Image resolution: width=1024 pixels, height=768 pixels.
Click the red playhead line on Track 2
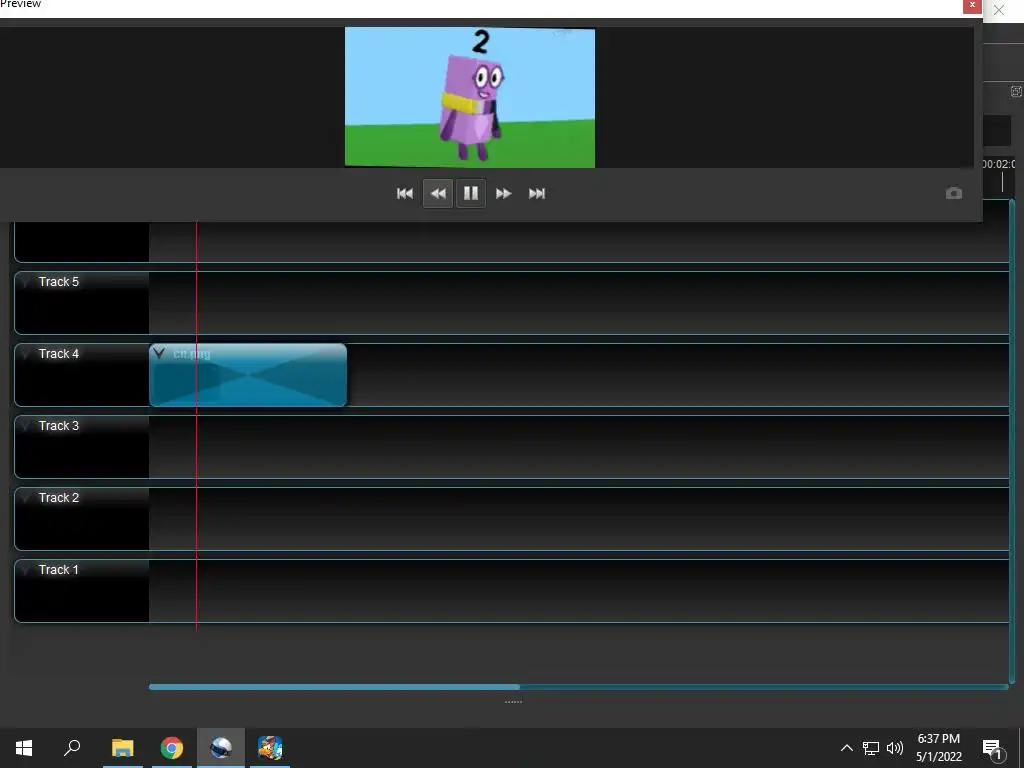tap(197, 519)
